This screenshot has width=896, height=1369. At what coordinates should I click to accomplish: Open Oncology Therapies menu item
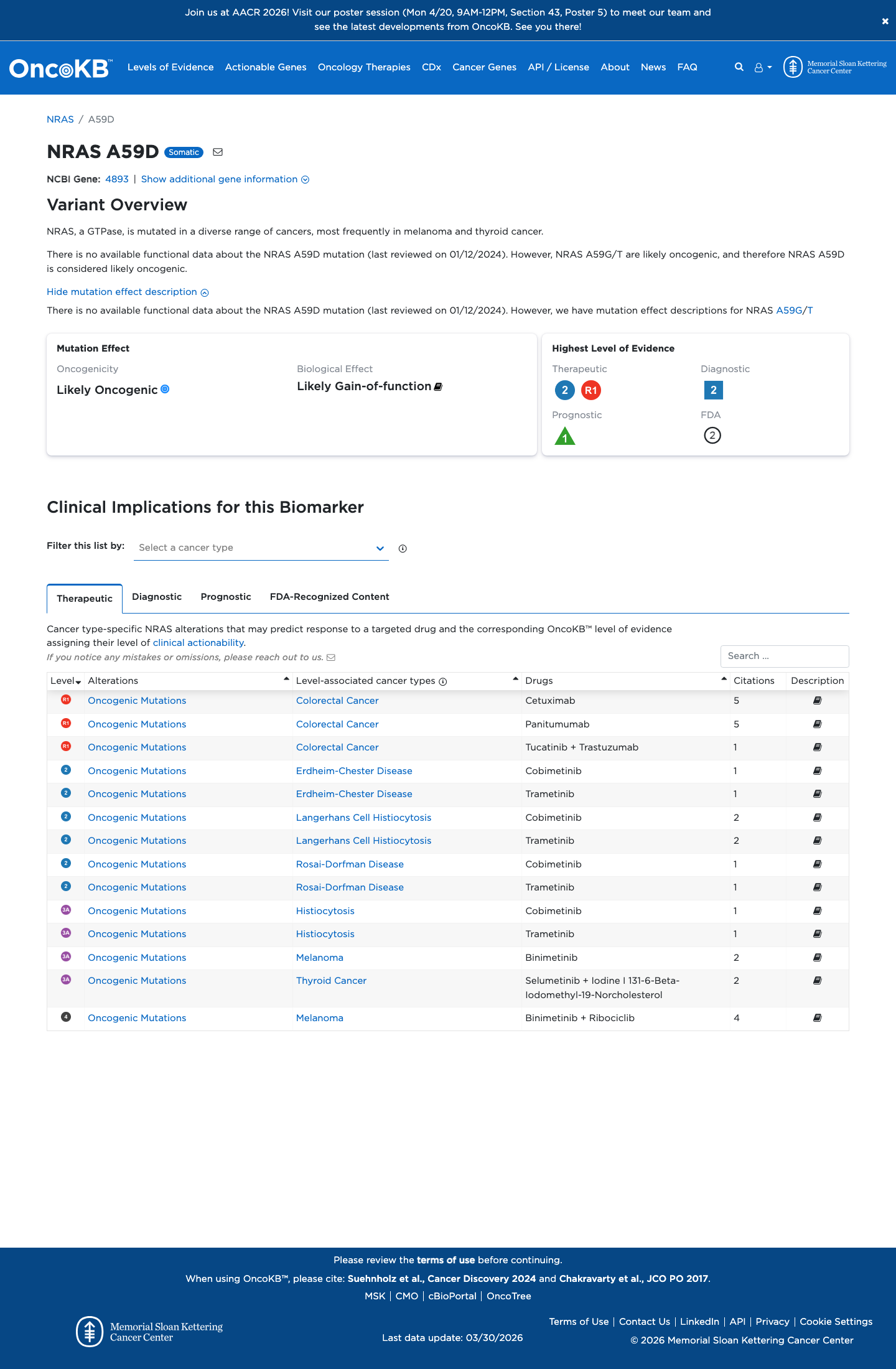pyautogui.click(x=364, y=67)
